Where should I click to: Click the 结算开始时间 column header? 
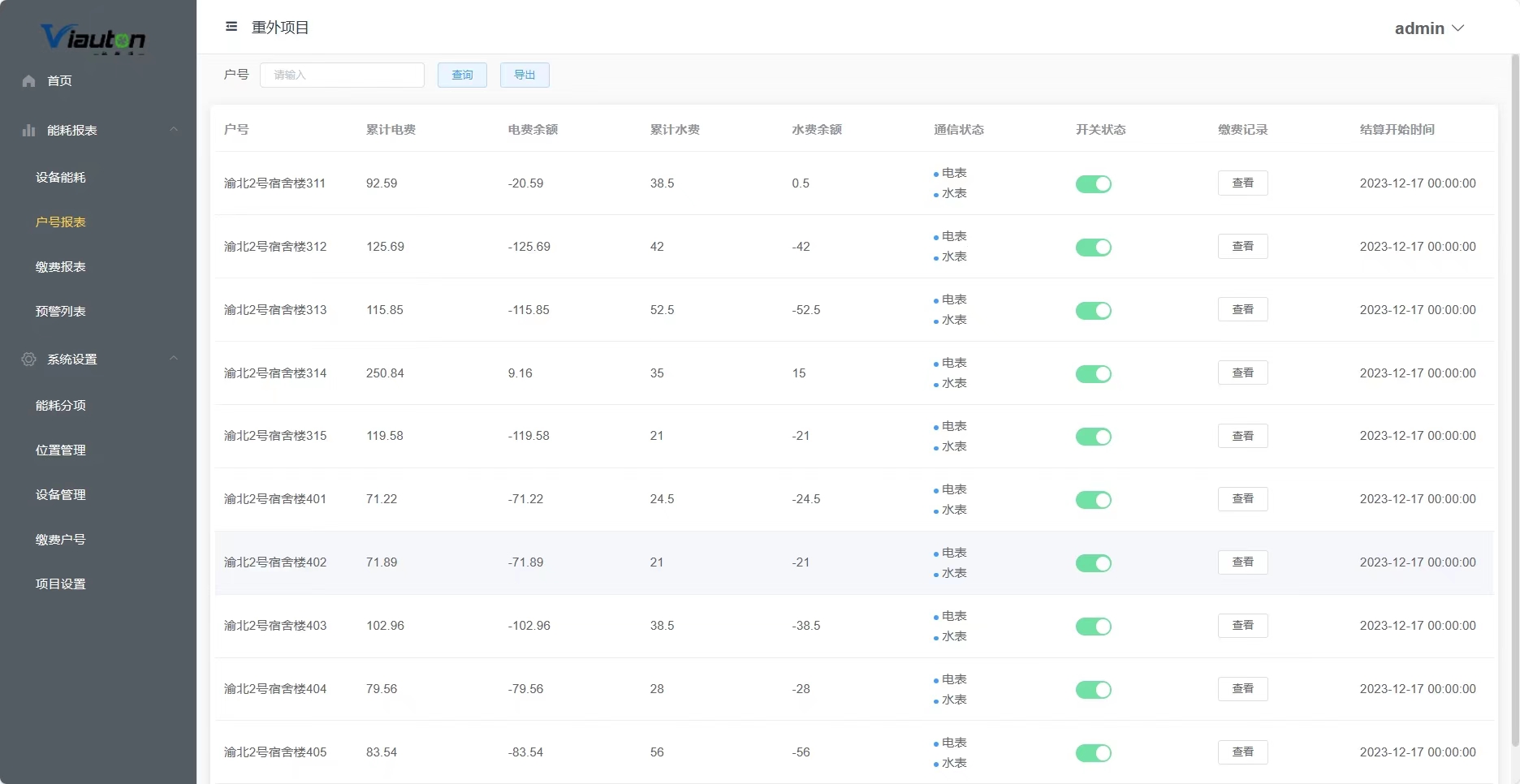tap(1397, 130)
